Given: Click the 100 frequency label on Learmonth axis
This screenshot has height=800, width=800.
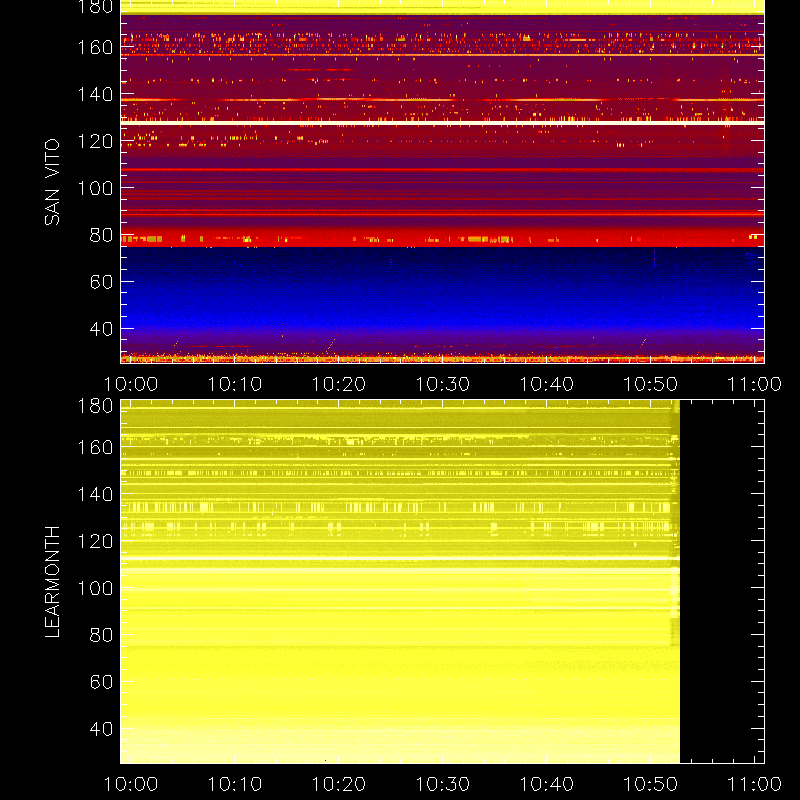Looking at the screenshot, I should [x=95, y=588].
